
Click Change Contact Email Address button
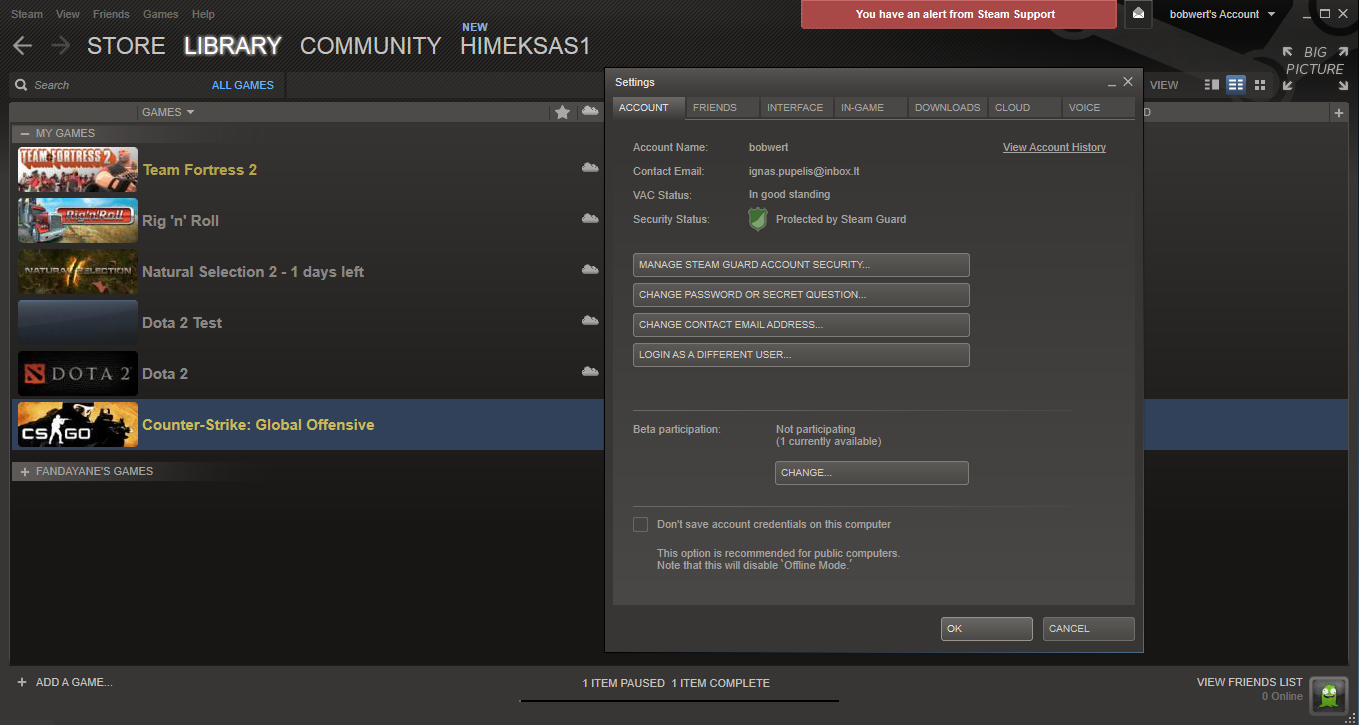point(801,325)
